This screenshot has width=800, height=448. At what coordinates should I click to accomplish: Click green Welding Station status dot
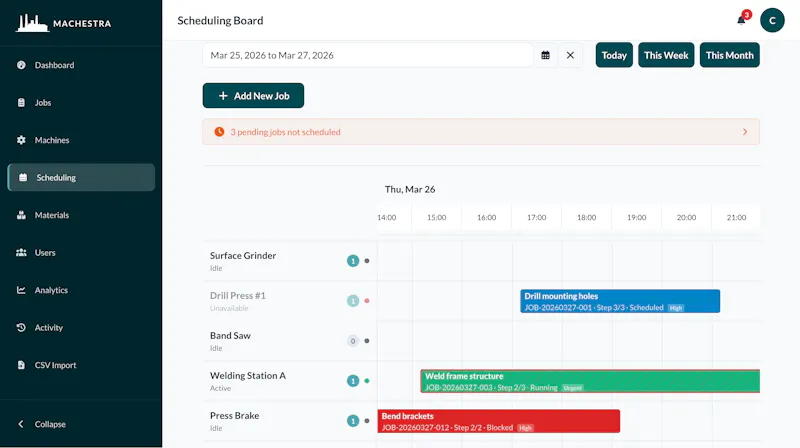[x=367, y=381]
